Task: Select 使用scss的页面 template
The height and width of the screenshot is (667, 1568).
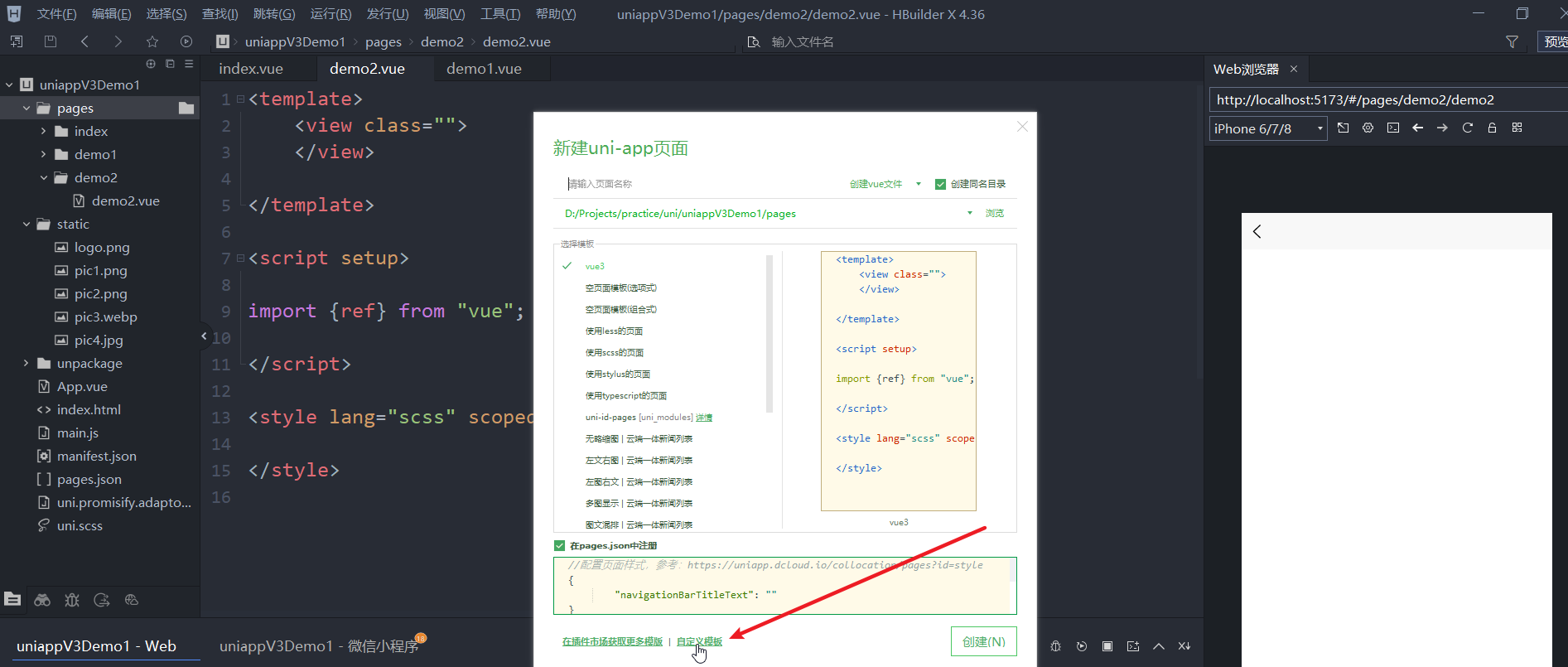Action: (615, 353)
